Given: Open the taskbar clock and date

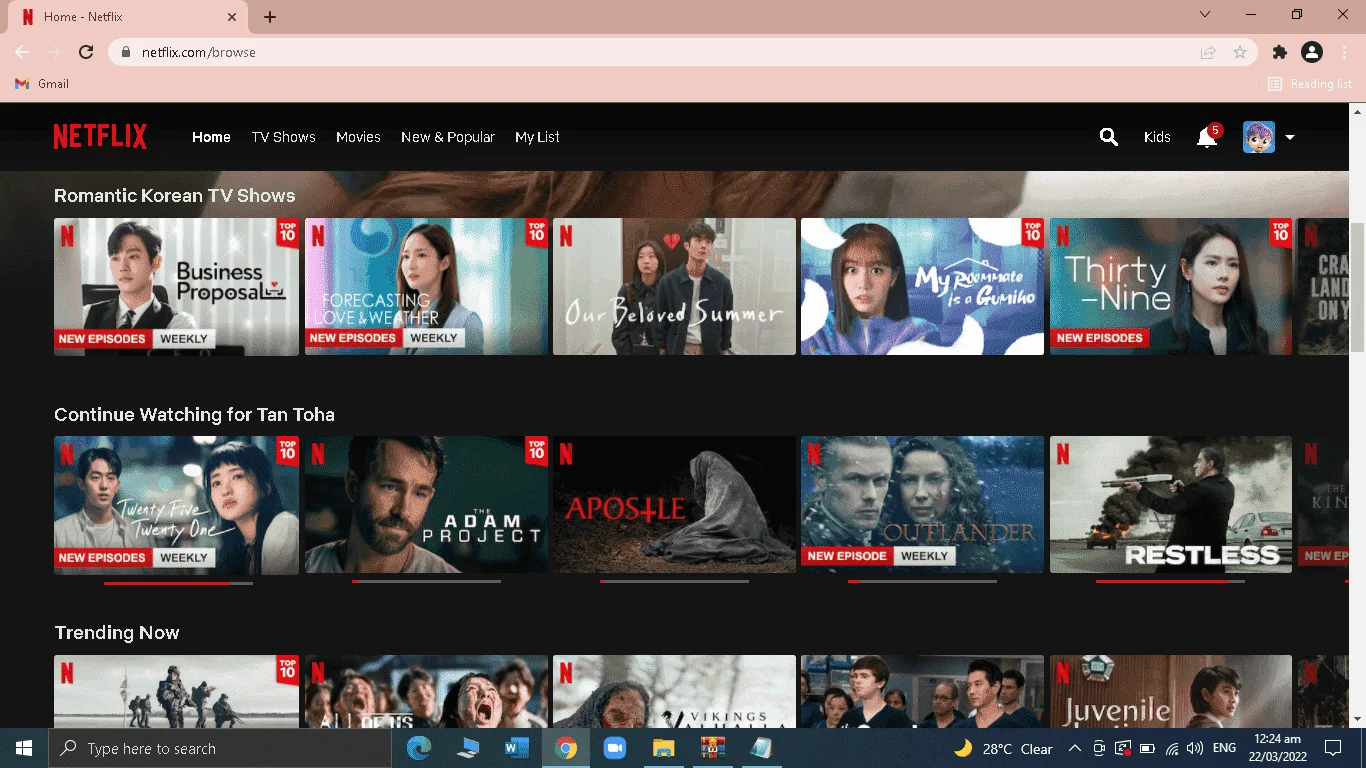Looking at the screenshot, I should [1279, 748].
